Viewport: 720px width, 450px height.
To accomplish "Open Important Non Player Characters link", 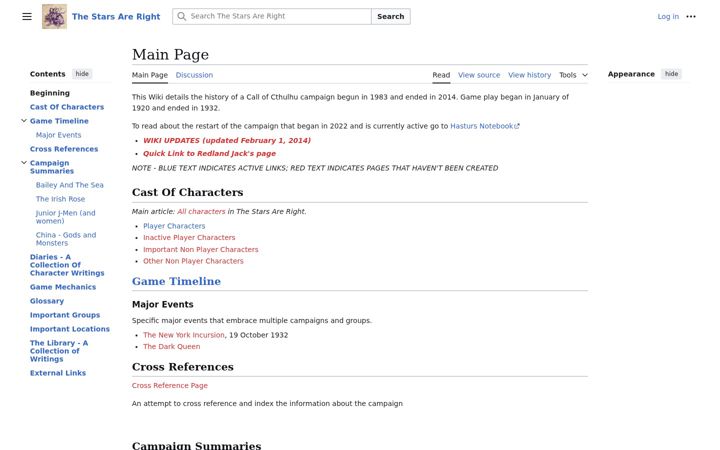I will point(201,249).
